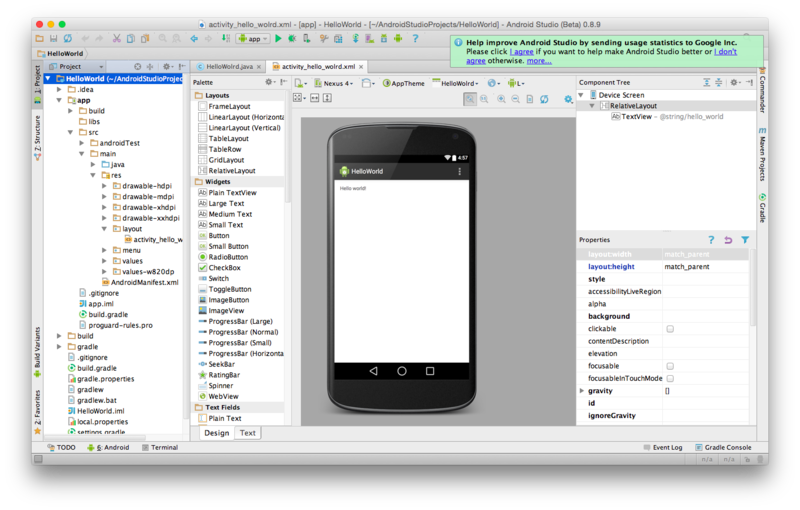Click Sync Project with Gradle Files icon

click(x=356, y=38)
